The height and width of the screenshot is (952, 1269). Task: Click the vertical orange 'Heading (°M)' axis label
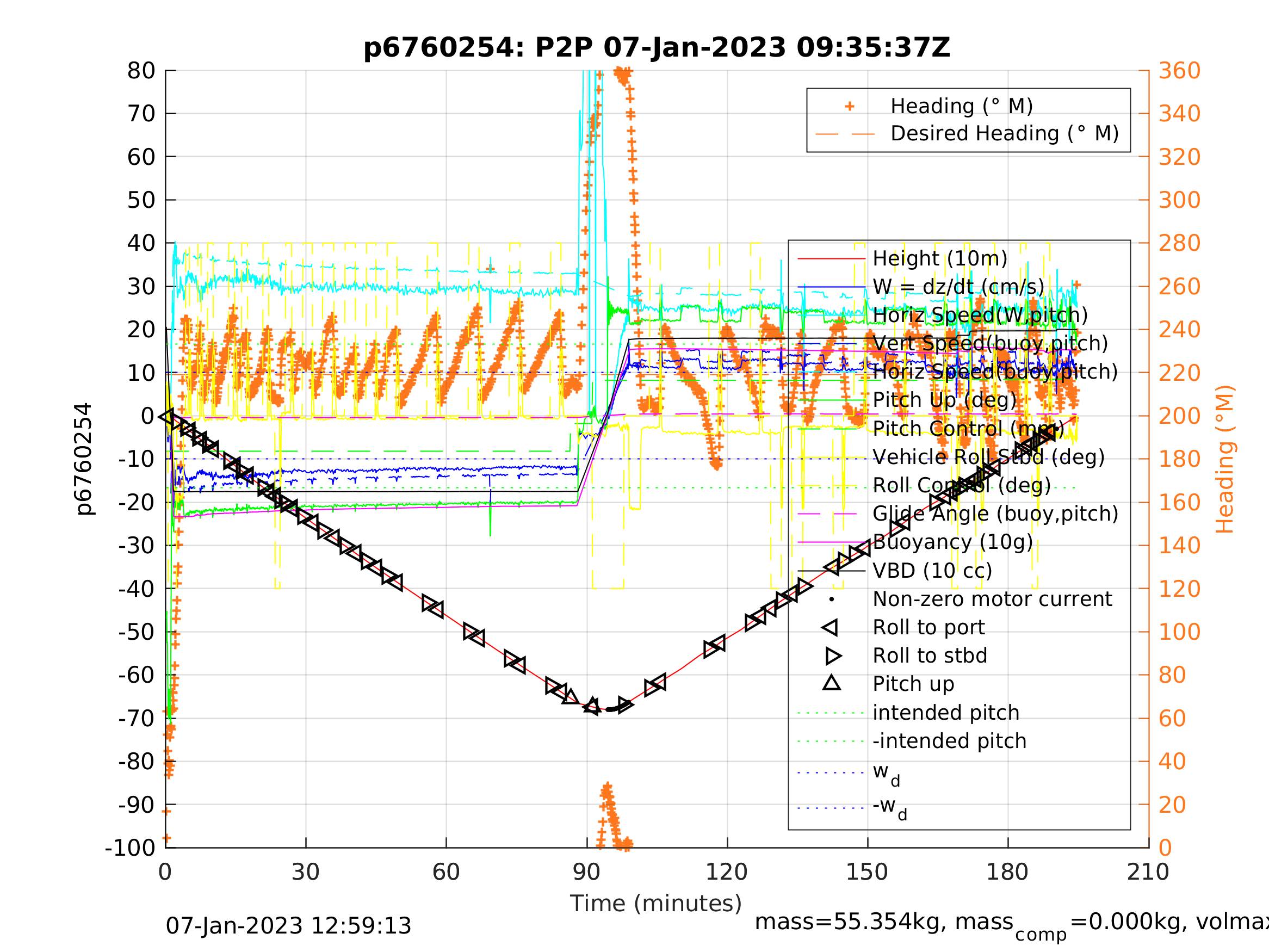click(1224, 459)
